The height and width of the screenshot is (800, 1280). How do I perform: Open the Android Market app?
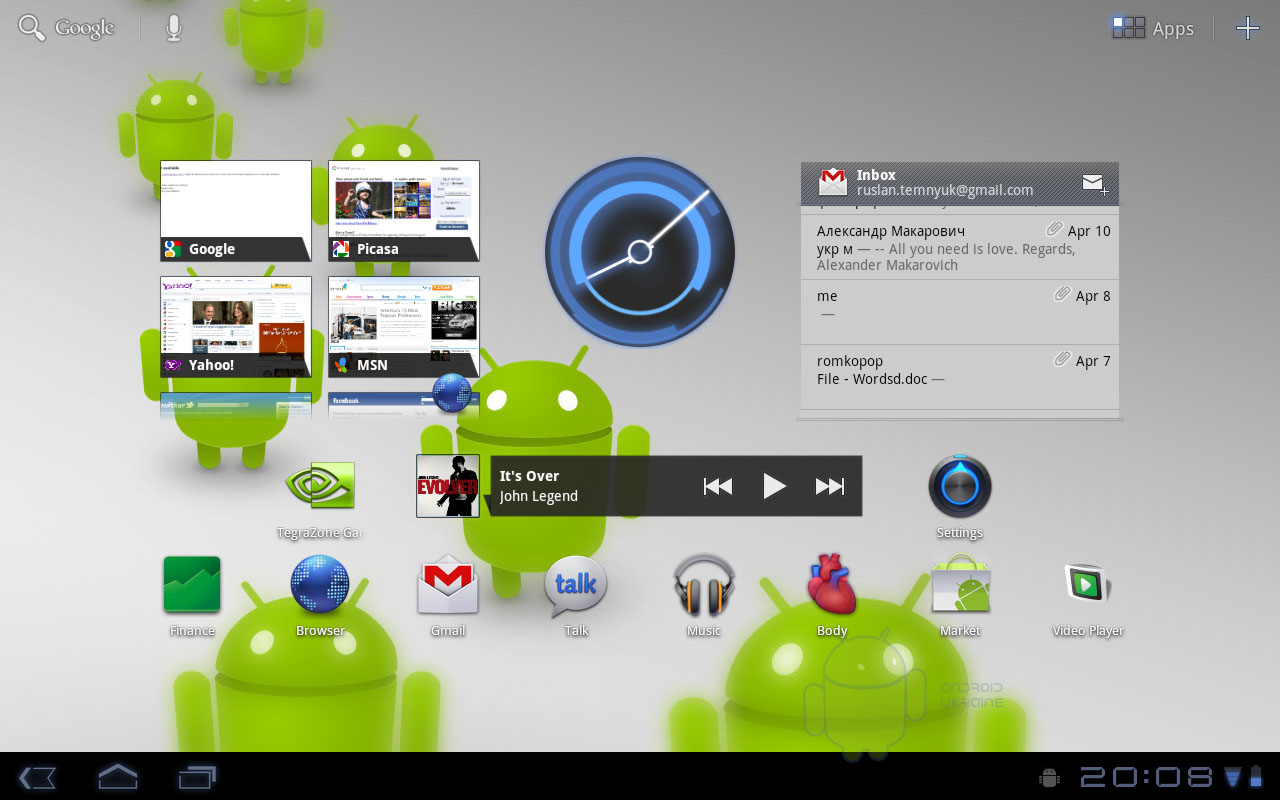960,596
